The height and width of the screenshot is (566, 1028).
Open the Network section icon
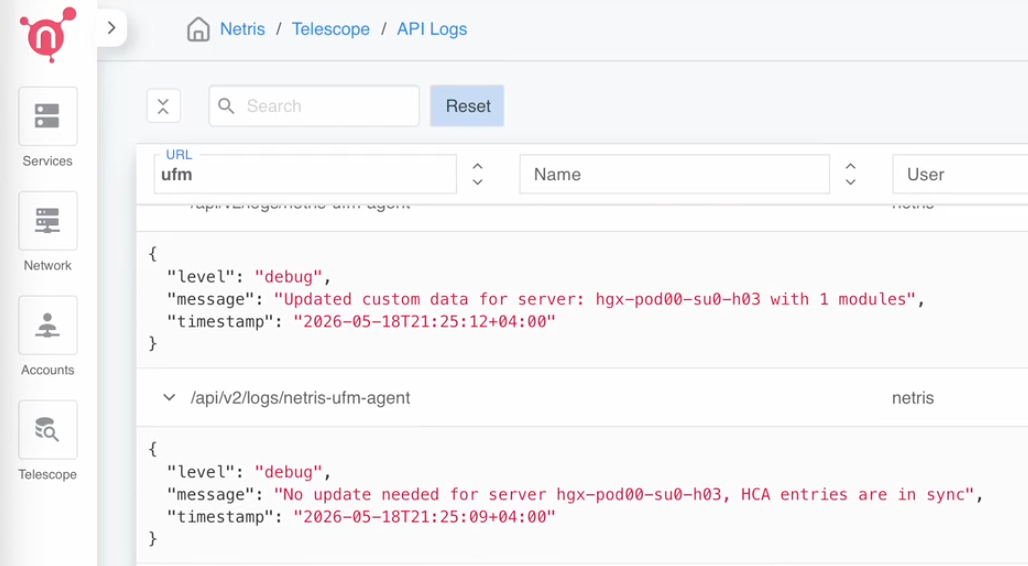point(48,221)
